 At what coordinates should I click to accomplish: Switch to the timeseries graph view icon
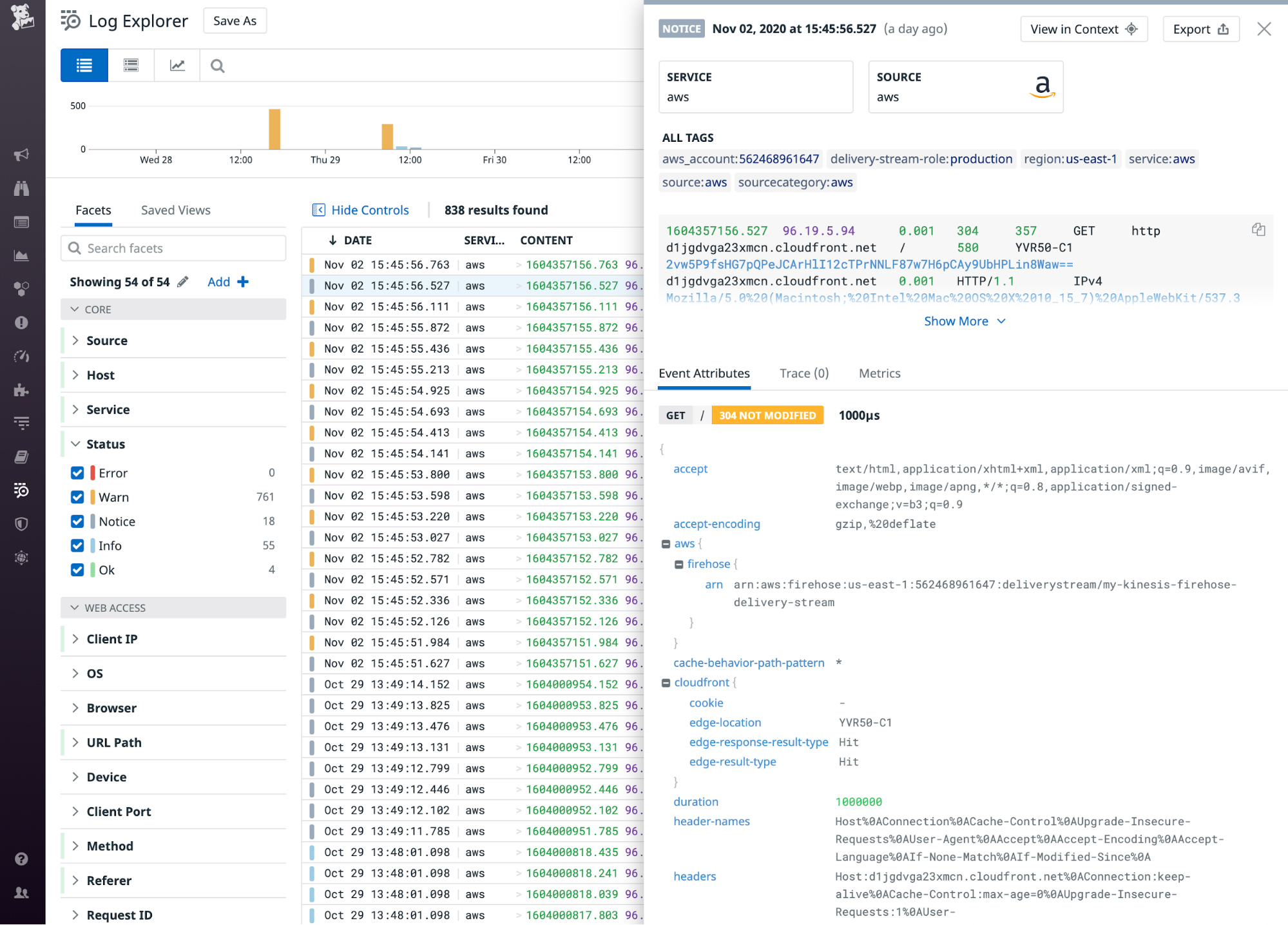176,65
